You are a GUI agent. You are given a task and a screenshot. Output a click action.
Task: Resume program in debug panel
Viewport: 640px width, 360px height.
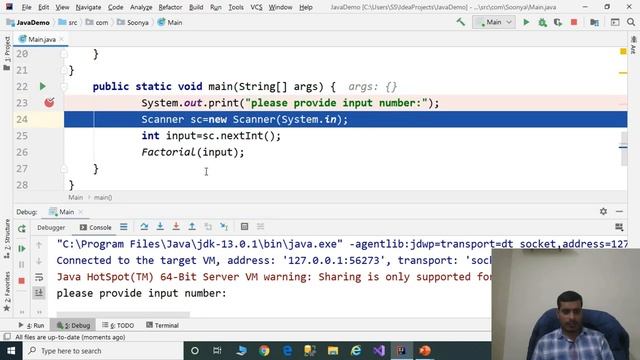[22, 249]
